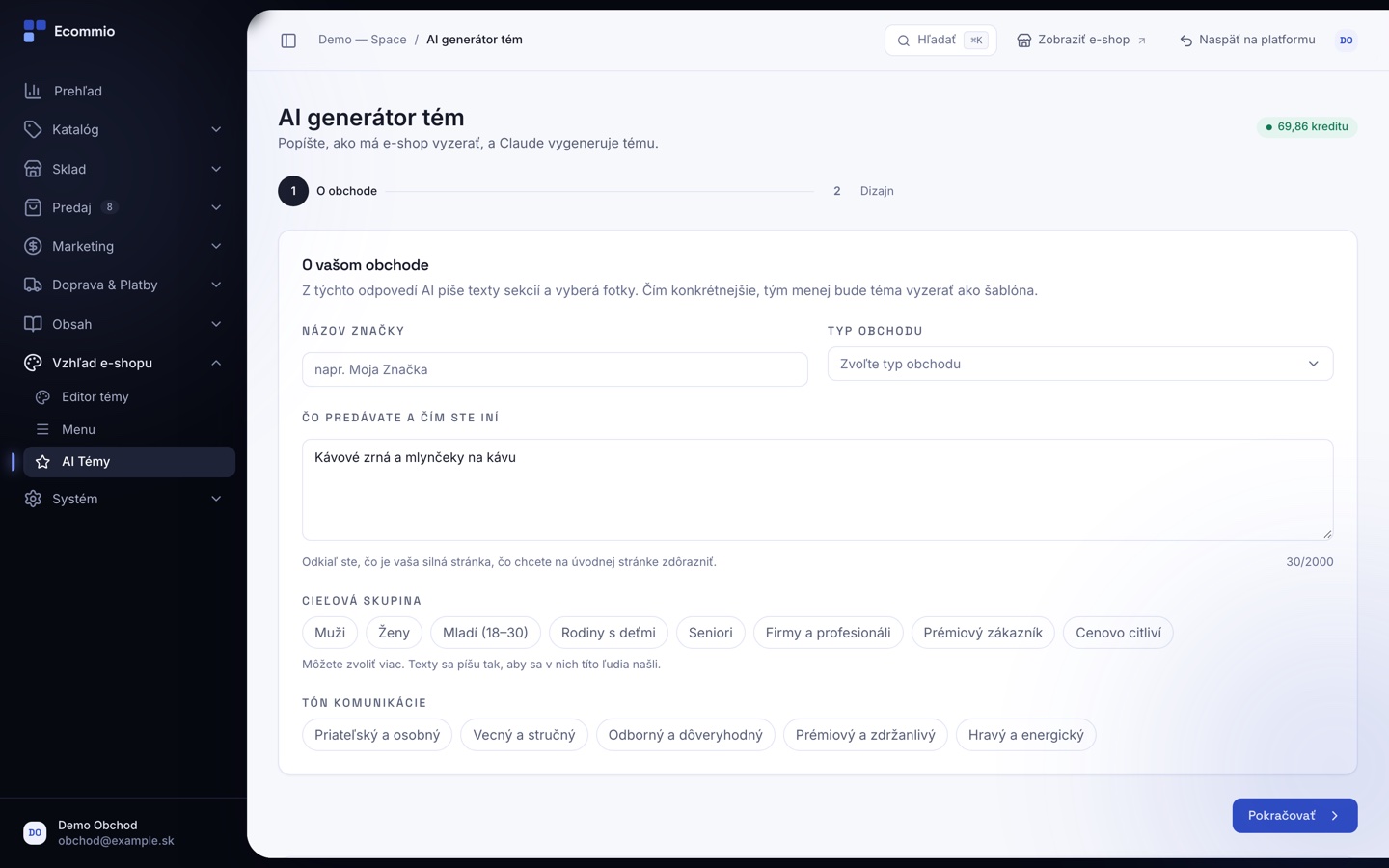Click the Zobraziť e-shop store icon
1389x868 pixels.
pos(1024,41)
